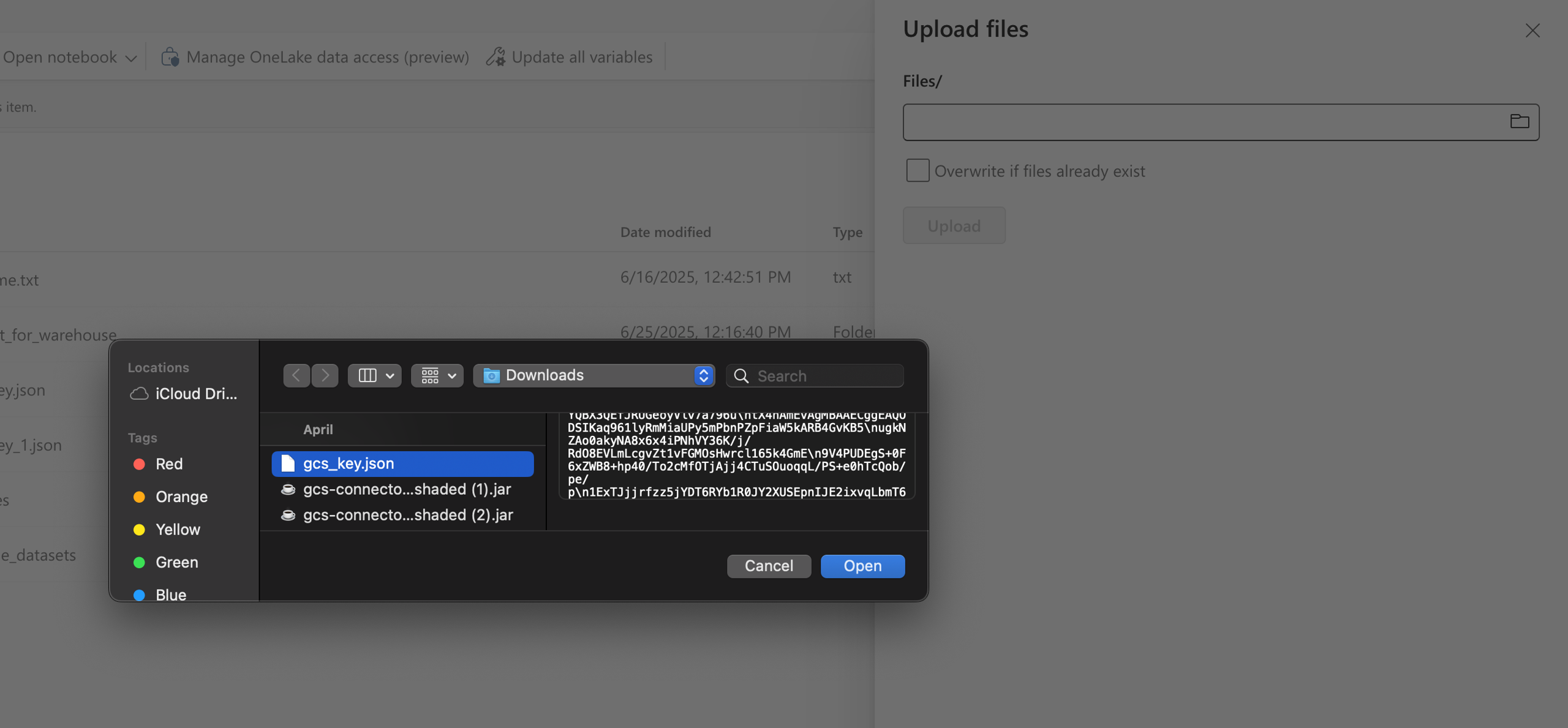Close the Upload files panel
Image resolution: width=1568 pixels, height=728 pixels.
tap(1532, 31)
